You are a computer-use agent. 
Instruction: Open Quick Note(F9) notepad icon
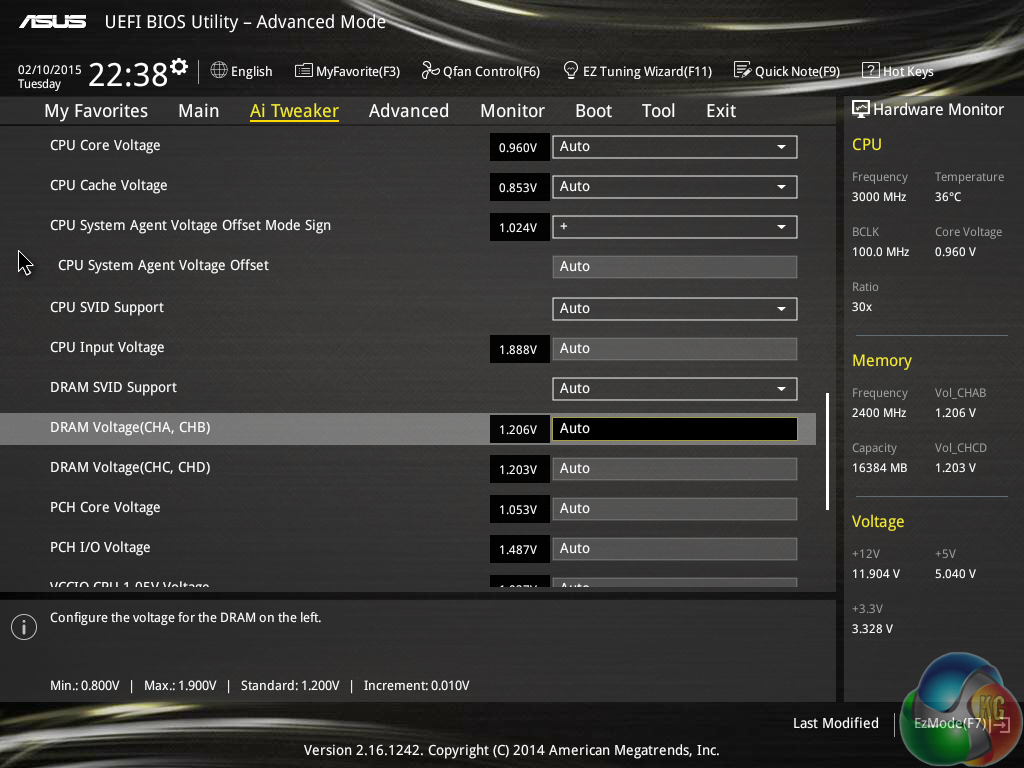[742, 71]
